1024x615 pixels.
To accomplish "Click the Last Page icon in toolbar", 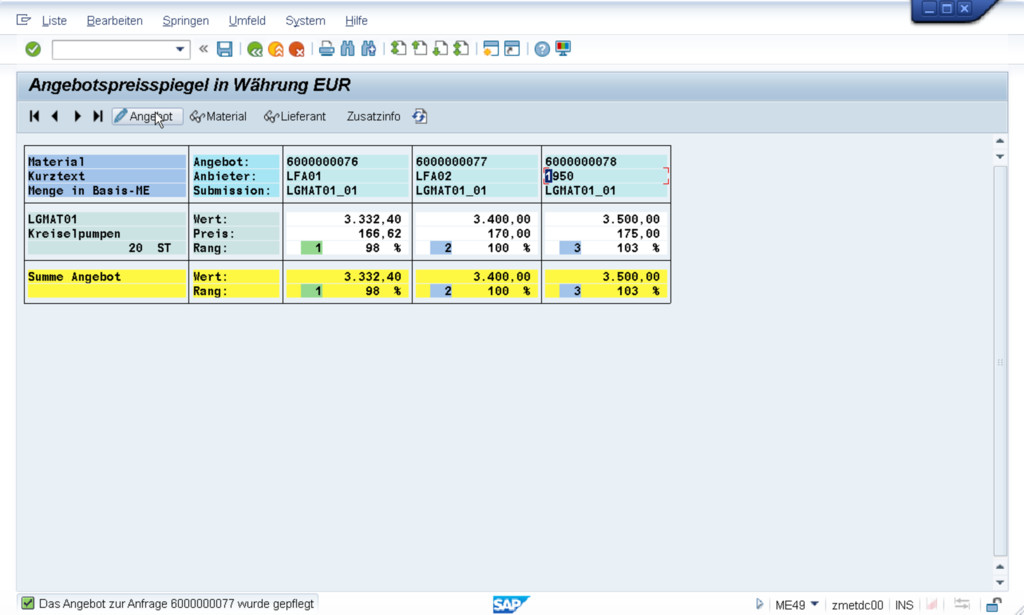I will (461, 49).
